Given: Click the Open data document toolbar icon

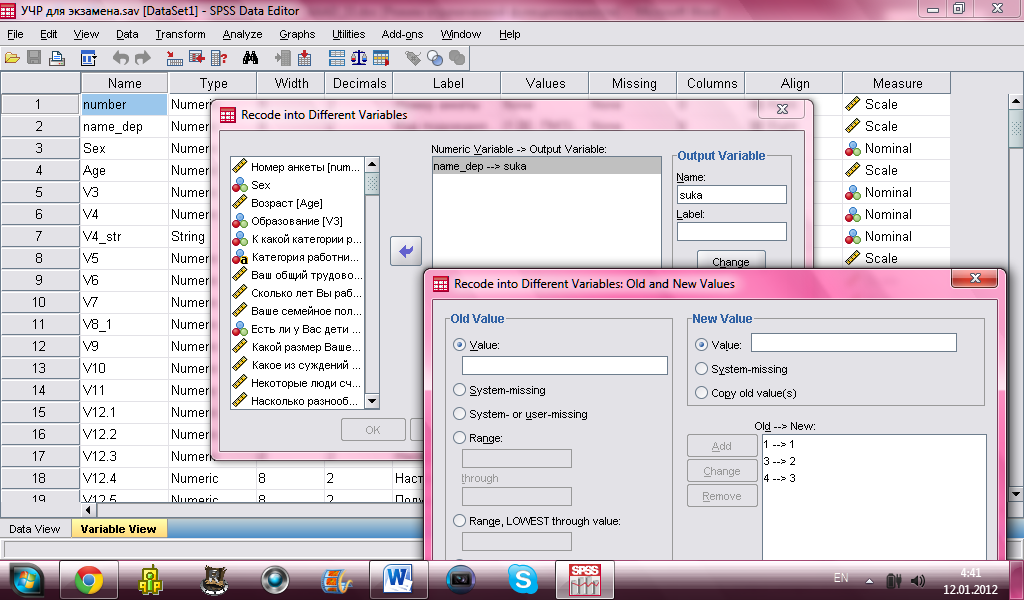Looking at the screenshot, I should point(12,58).
